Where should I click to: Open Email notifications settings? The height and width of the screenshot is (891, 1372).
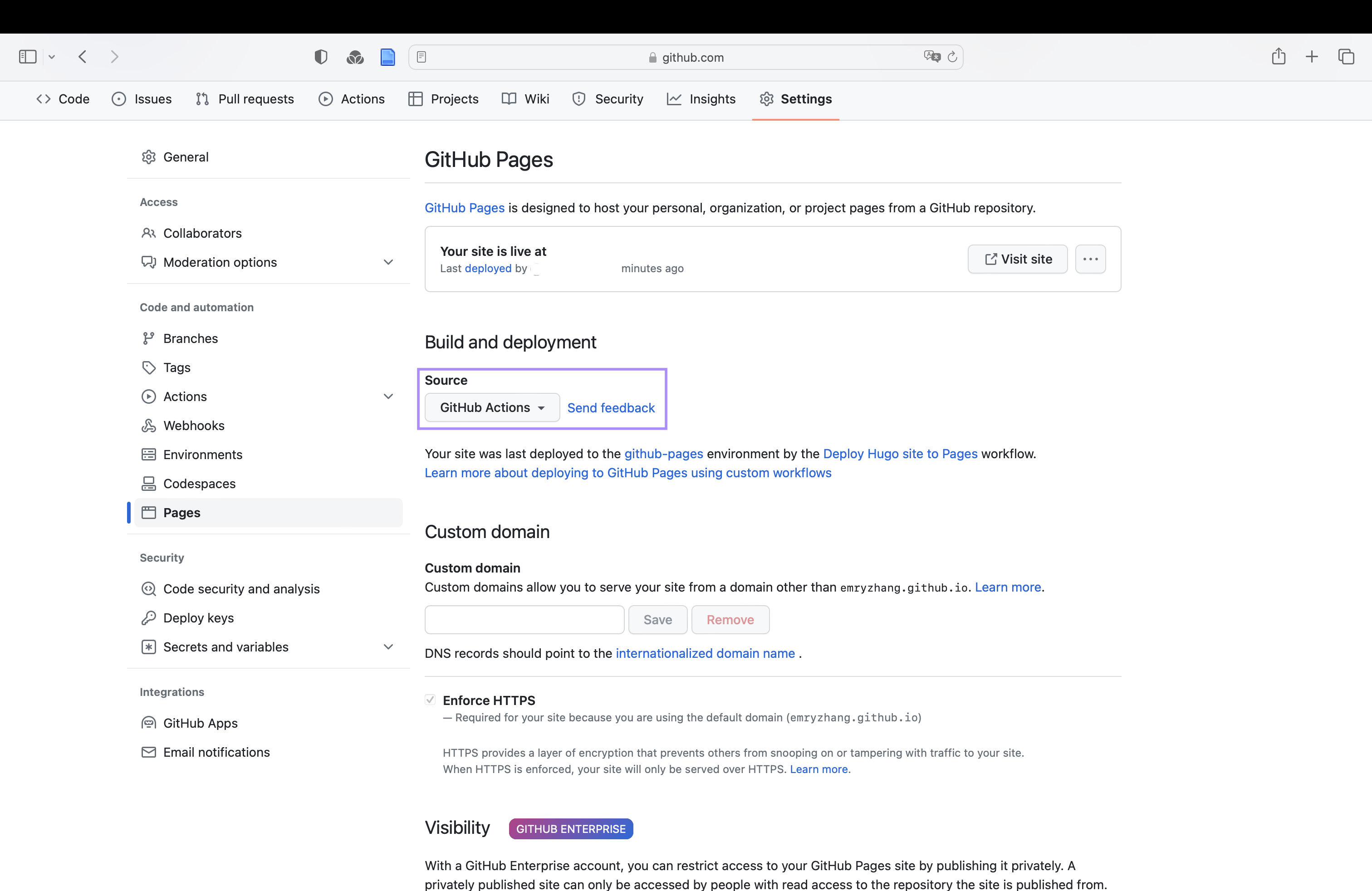tap(268, 752)
